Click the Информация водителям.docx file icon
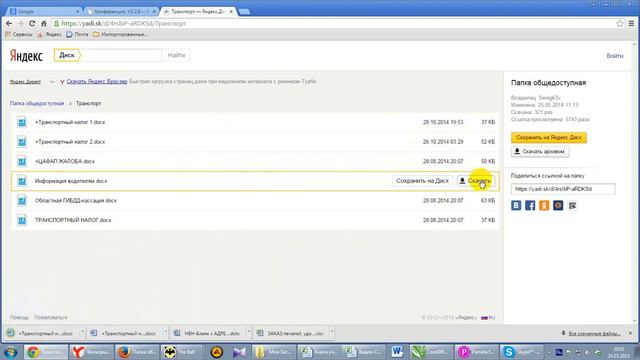Viewport: 640px width, 360px height. pos(22,181)
